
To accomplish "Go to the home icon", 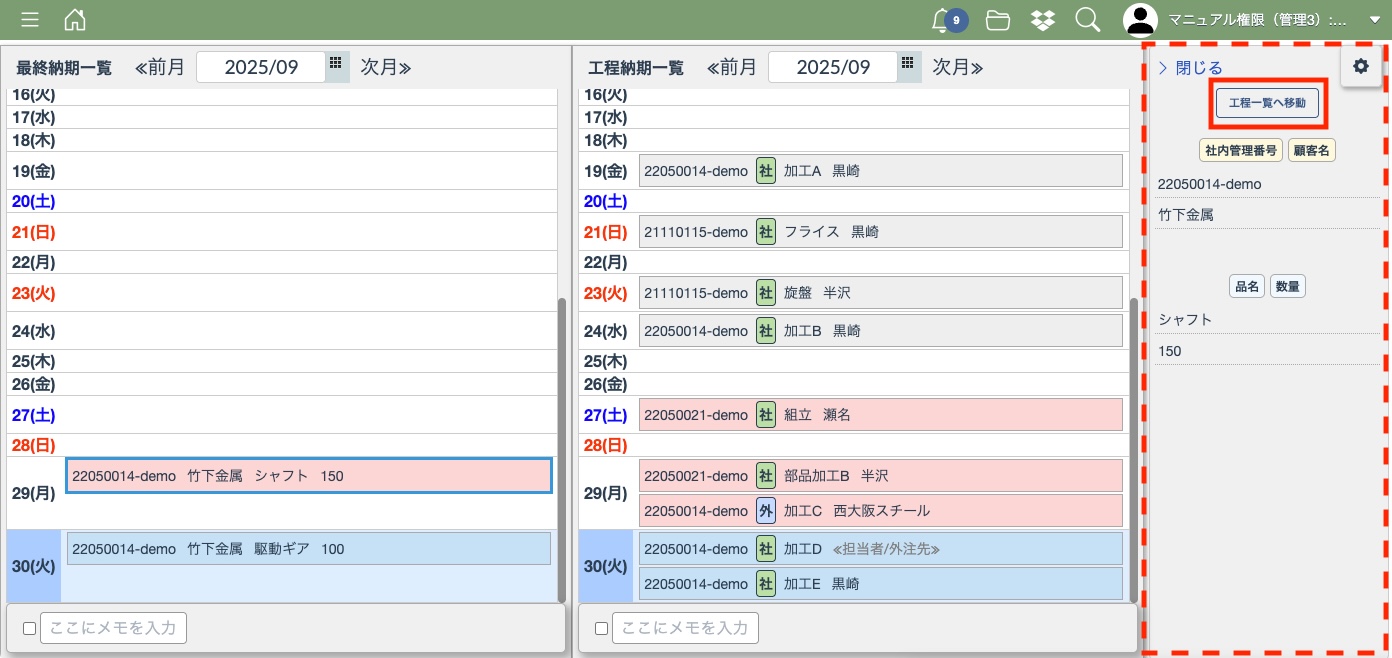I will pyautogui.click(x=75, y=20).
